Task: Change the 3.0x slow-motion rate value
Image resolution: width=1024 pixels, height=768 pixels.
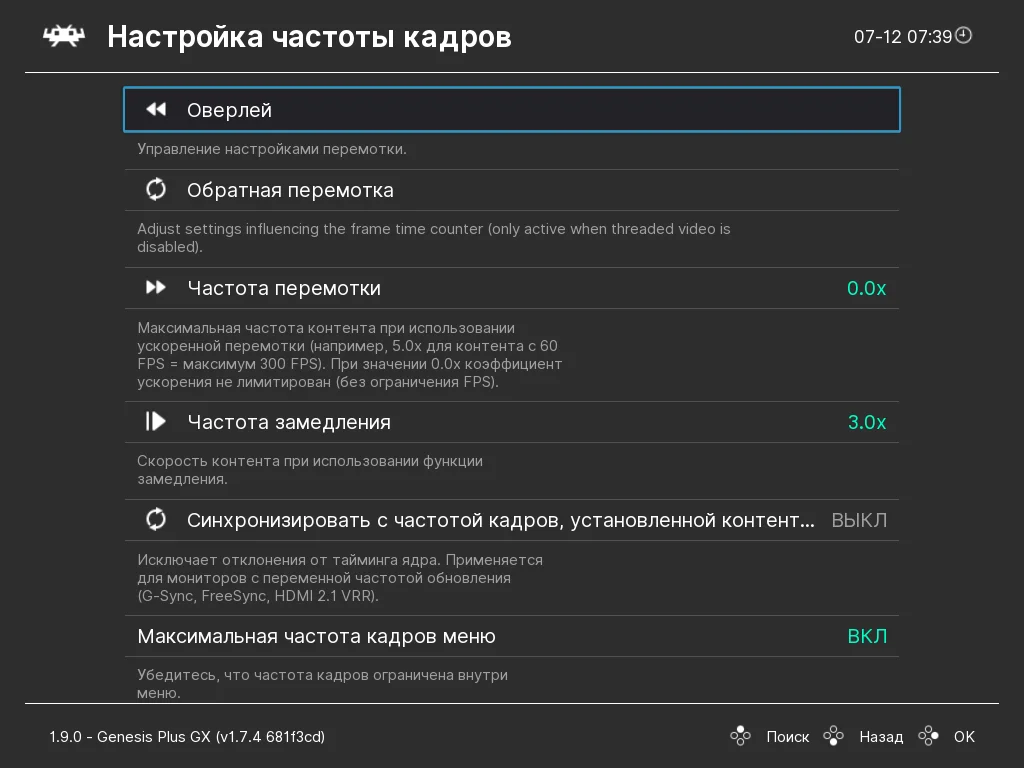Action: coord(867,422)
